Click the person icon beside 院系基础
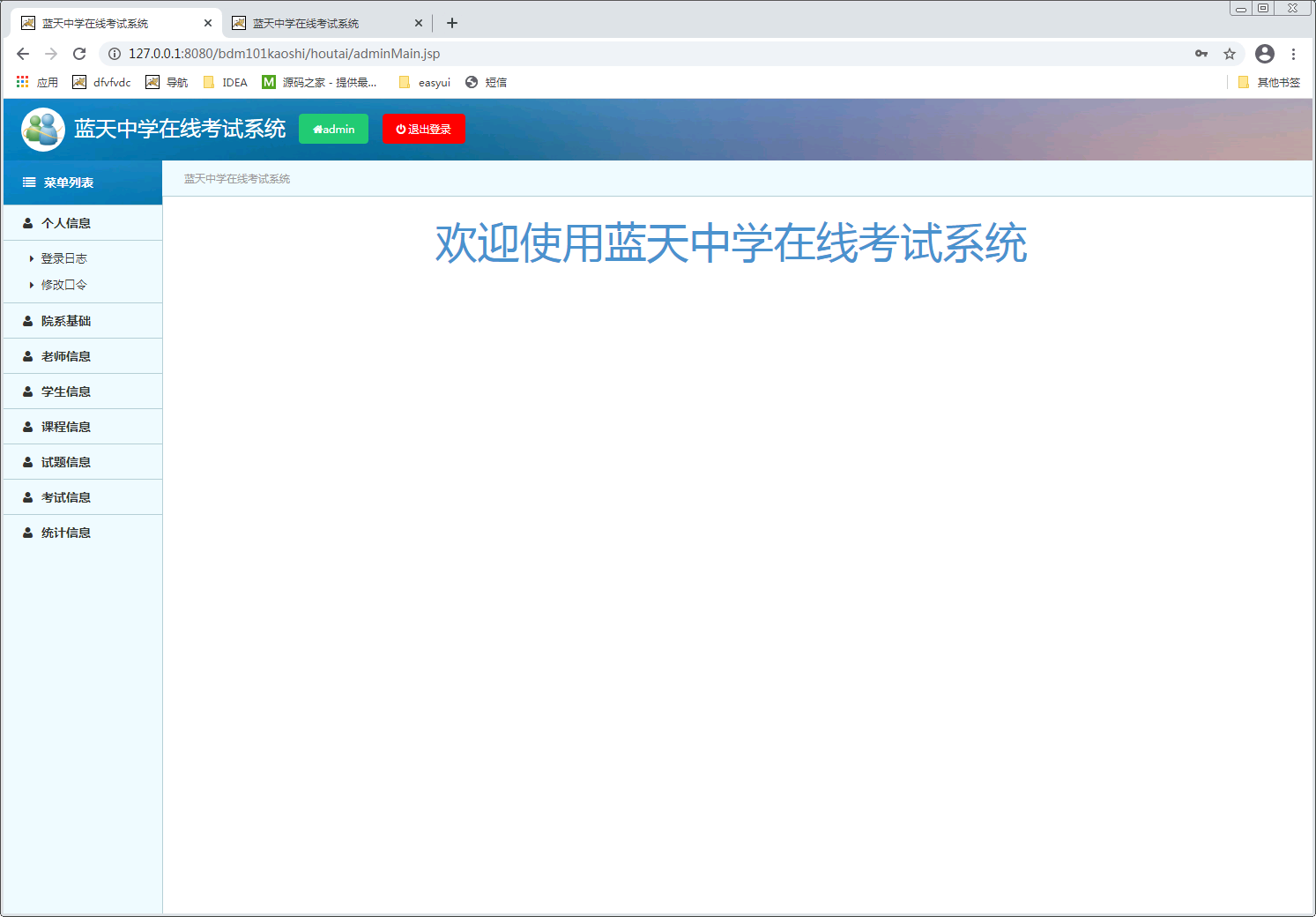This screenshot has width=1316, height=917. 28,321
